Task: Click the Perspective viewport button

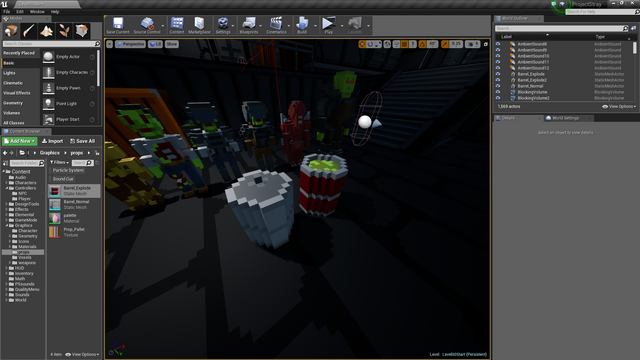Action: pos(130,44)
